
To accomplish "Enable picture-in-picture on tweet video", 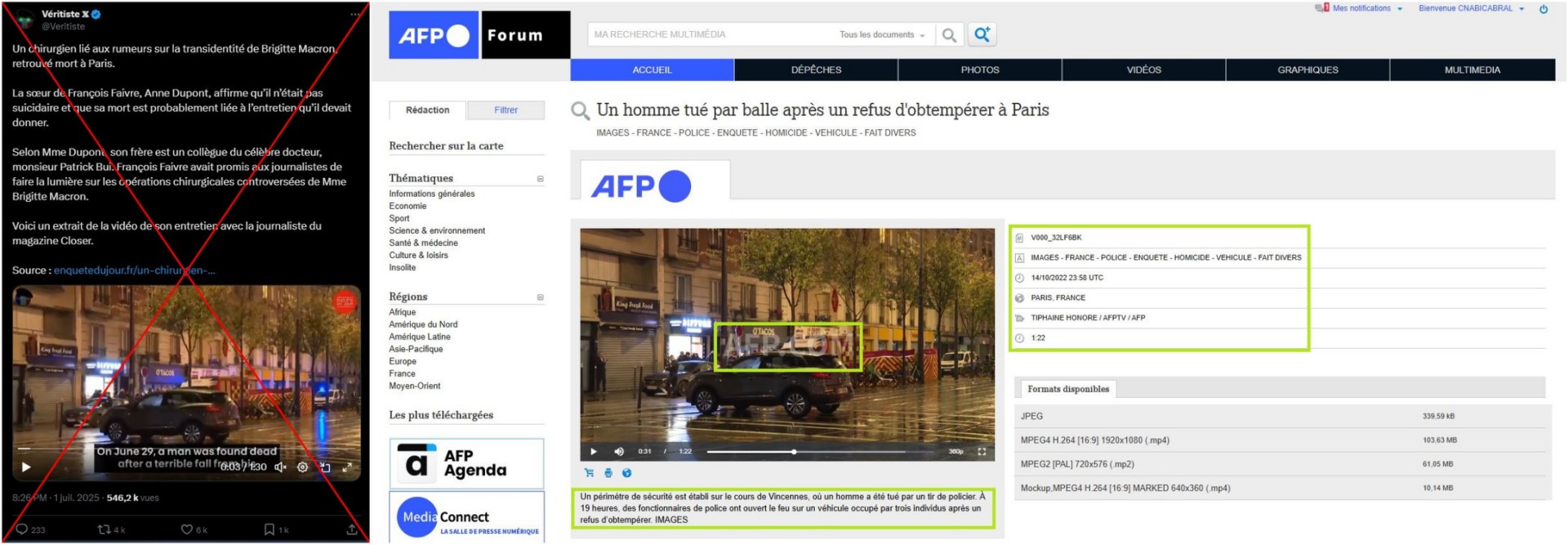I will (325, 467).
